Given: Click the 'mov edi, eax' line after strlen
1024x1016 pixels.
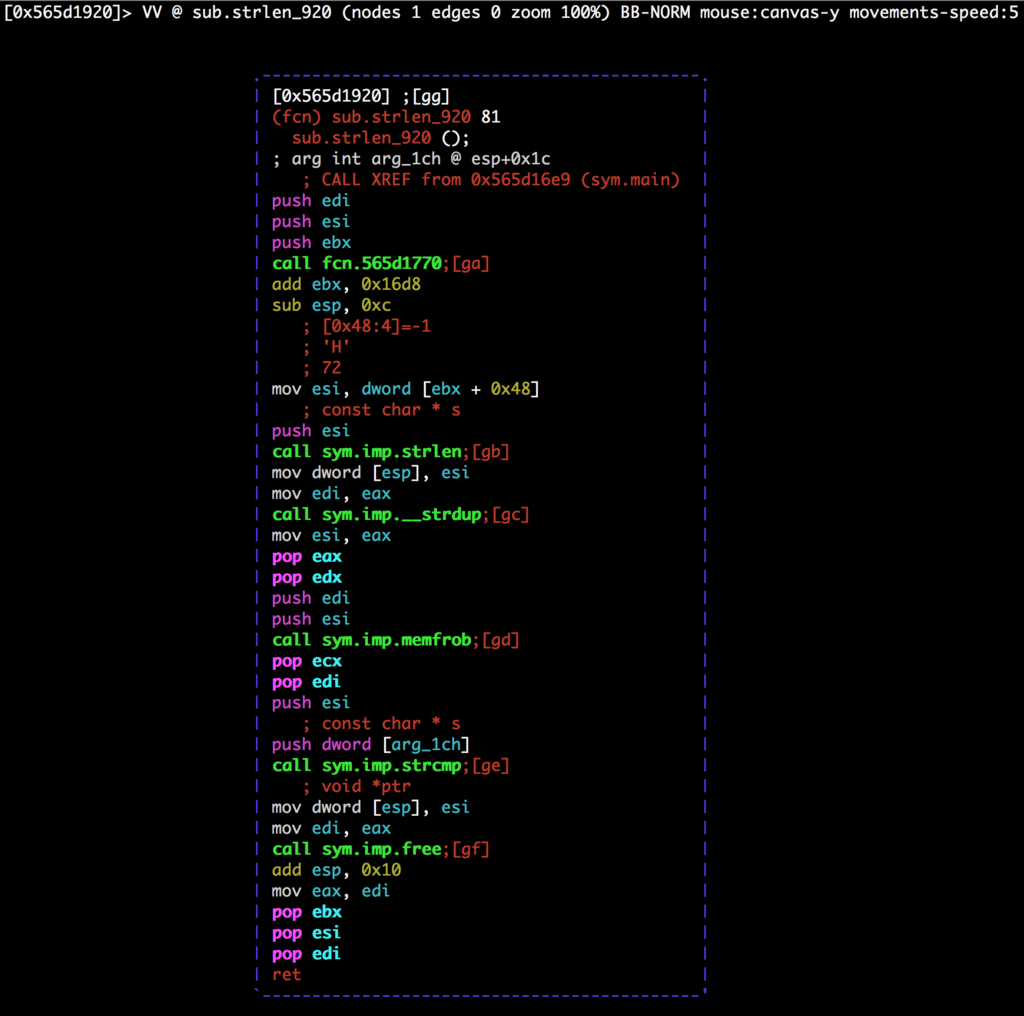Looking at the screenshot, I should click(331, 493).
